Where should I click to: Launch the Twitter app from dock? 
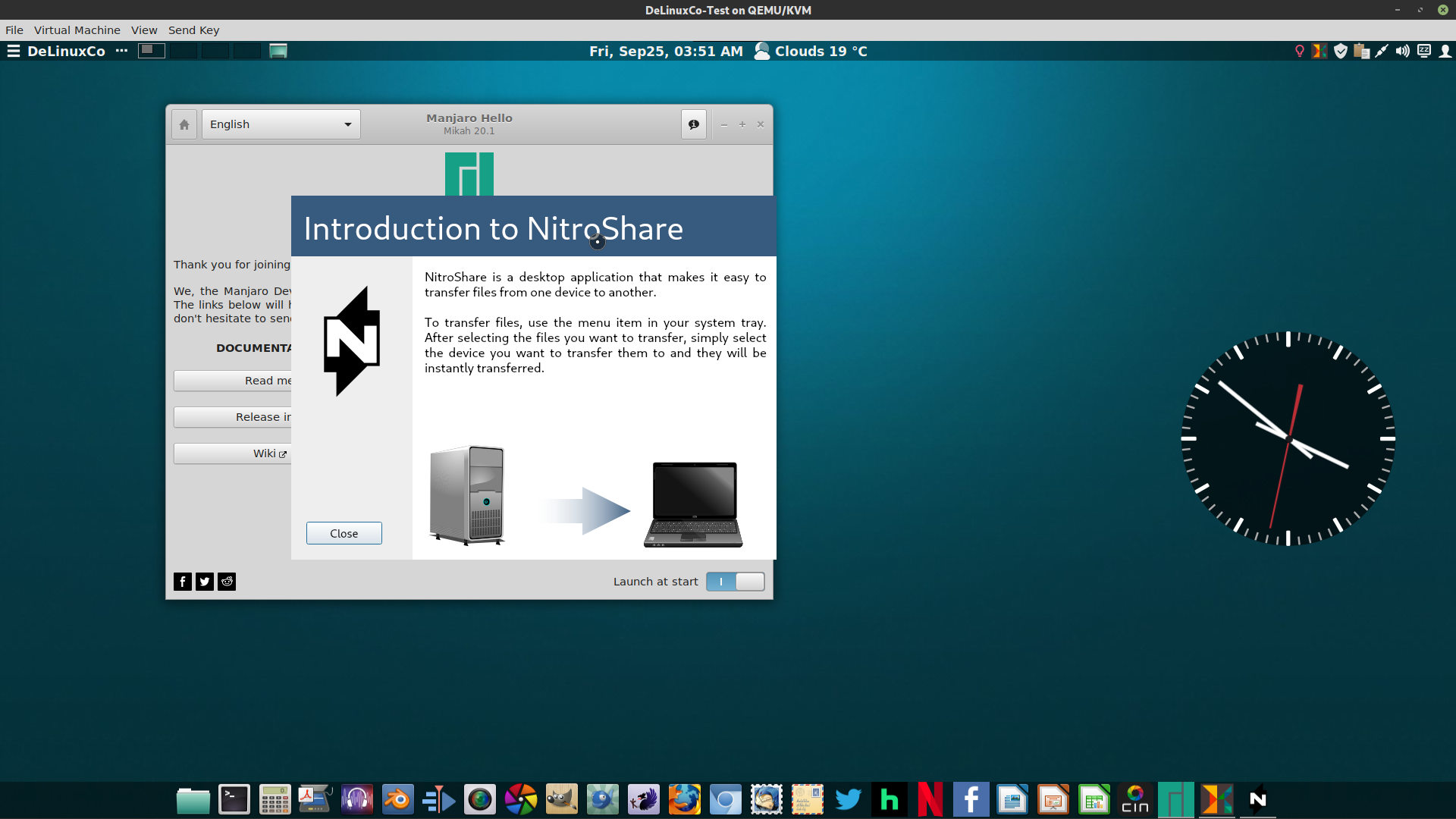(849, 799)
